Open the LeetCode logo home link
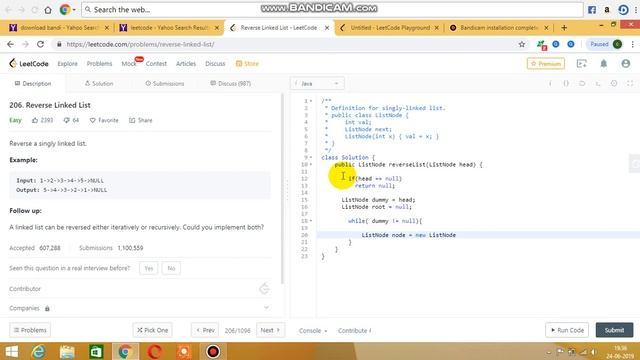This screenshot has width=640, height=360. (29, 64)
